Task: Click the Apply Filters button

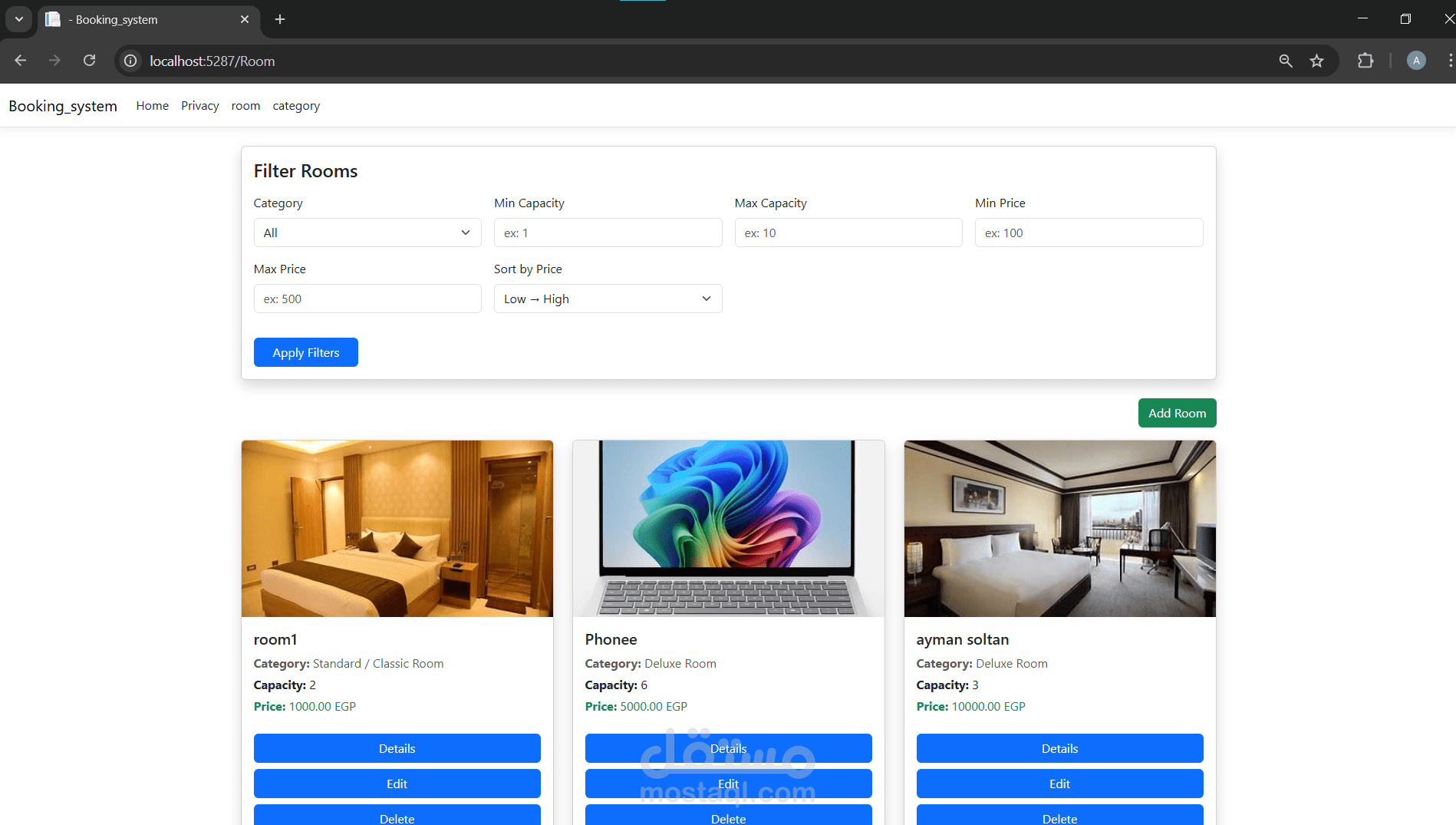Action: pos(305,352)
